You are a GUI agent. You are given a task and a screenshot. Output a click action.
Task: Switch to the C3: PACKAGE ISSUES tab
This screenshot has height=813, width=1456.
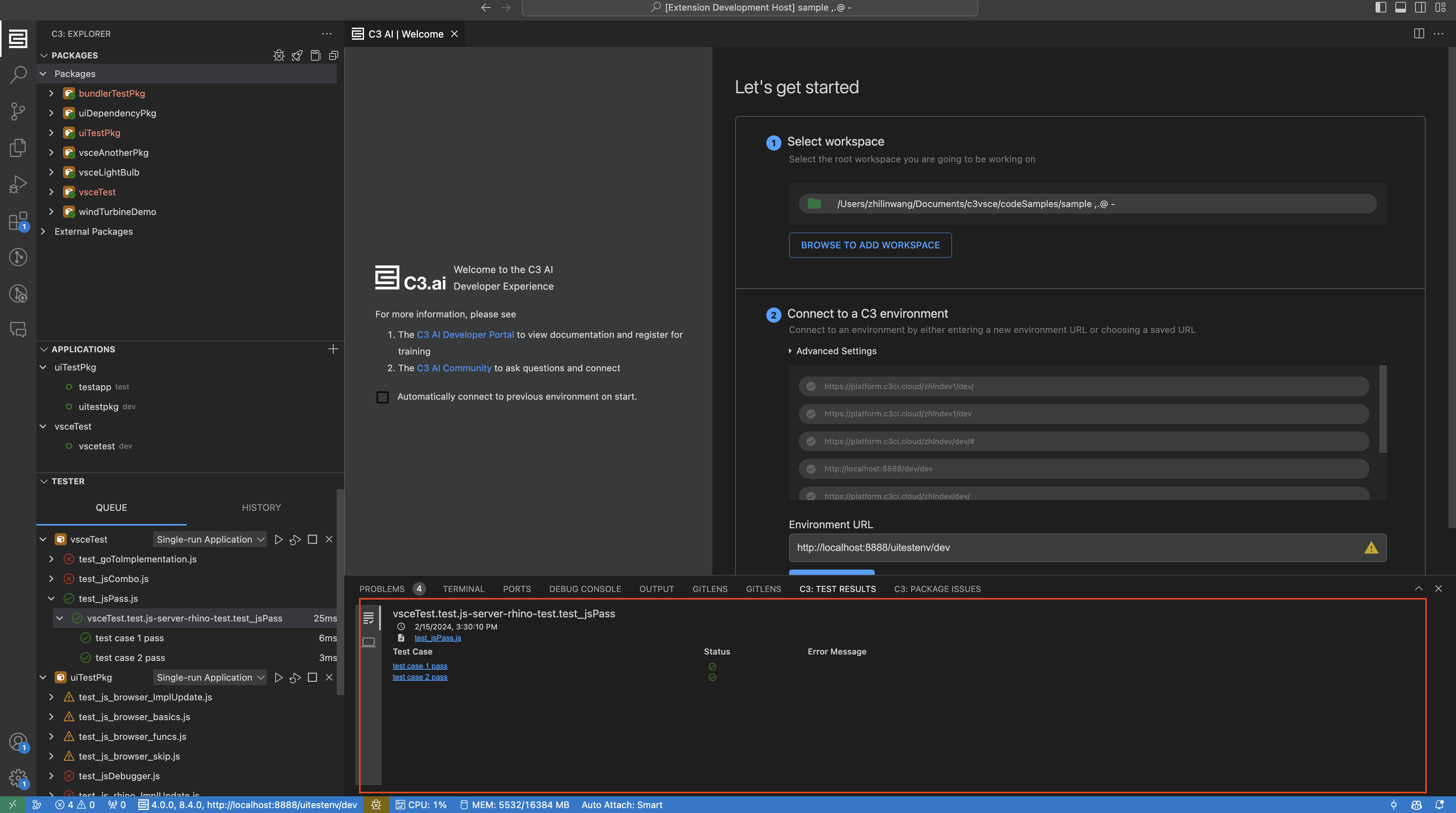pos(937,589)
